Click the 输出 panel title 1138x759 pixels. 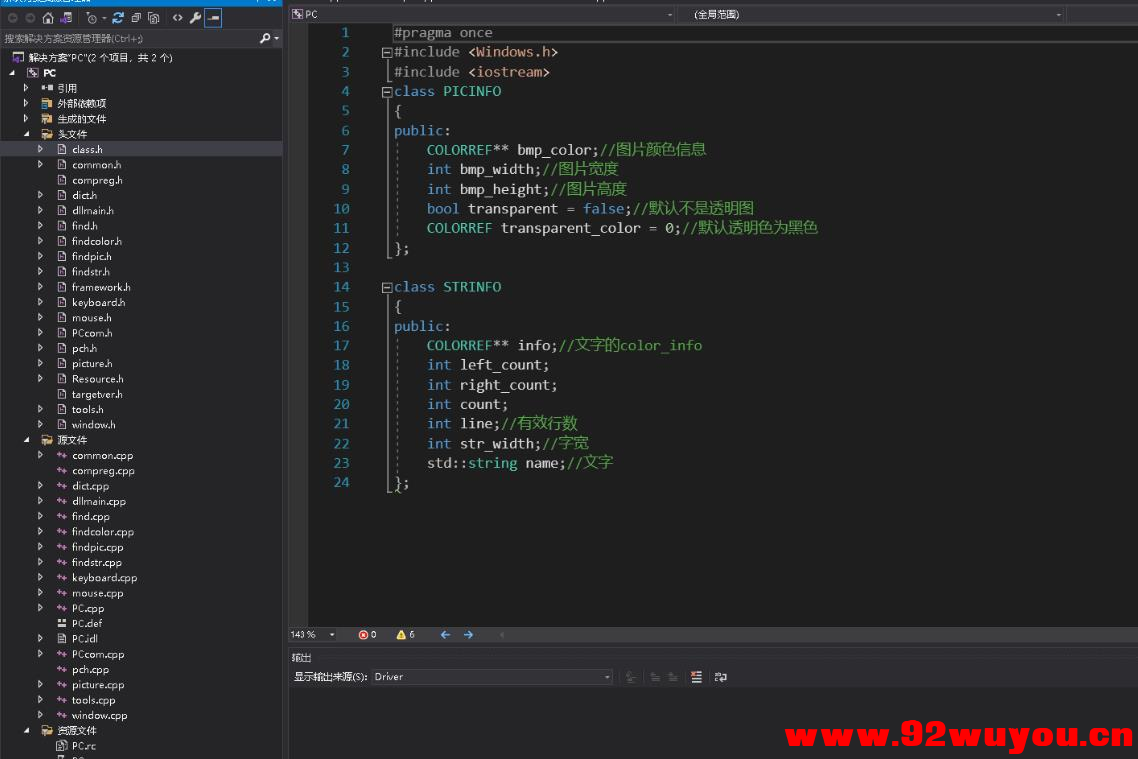[x=300, y=657]
